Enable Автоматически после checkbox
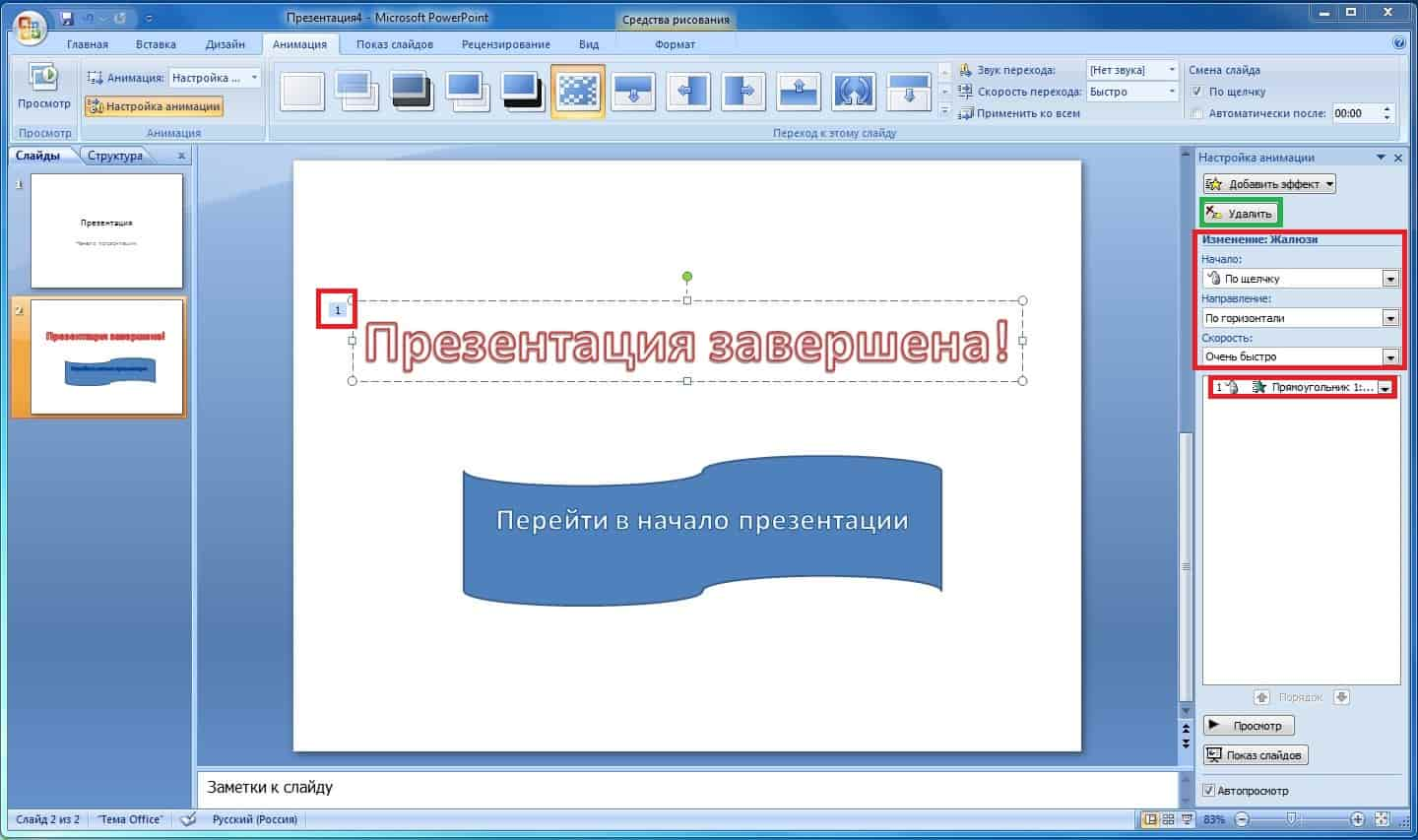1418x840 pixels. (1196, 113)
